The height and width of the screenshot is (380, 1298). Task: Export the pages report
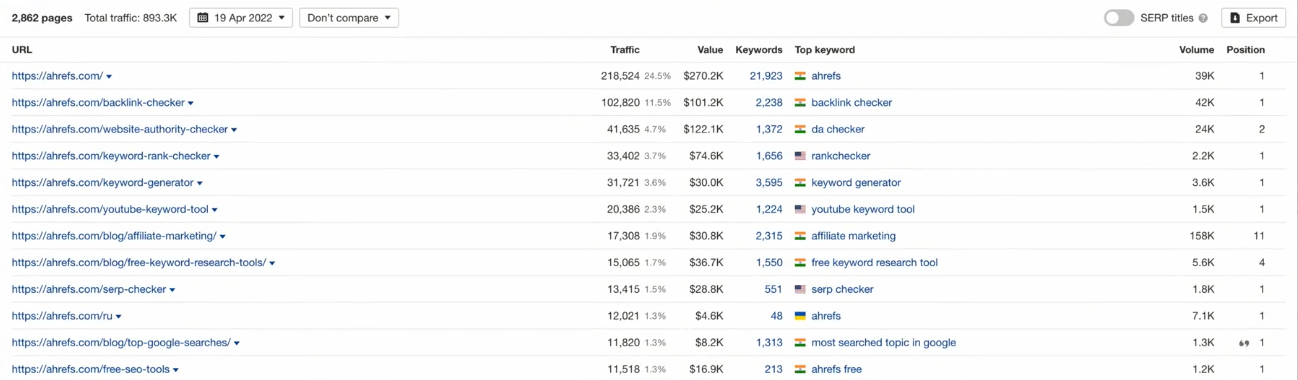click(x=1253, y=18)
